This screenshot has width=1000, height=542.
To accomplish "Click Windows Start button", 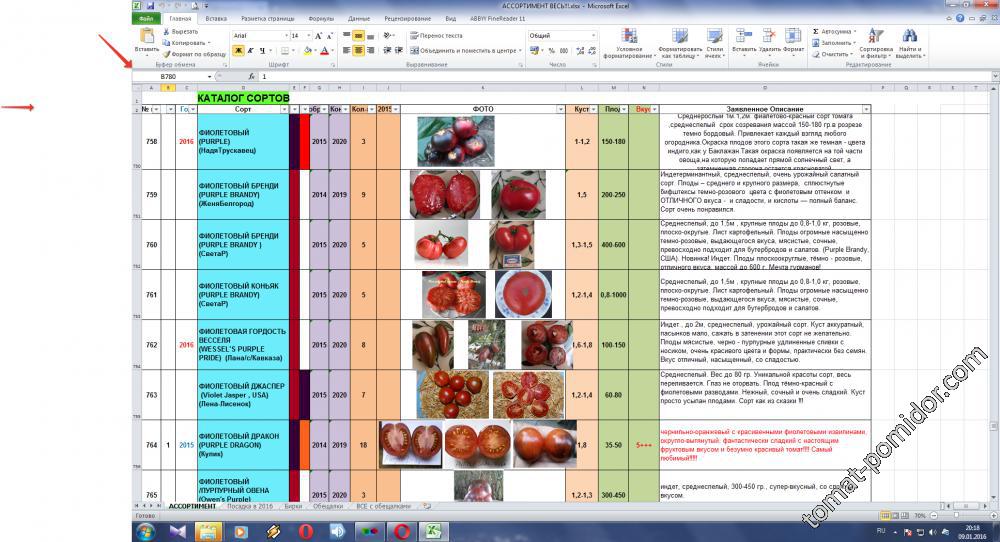I will [x=145, y=531].
